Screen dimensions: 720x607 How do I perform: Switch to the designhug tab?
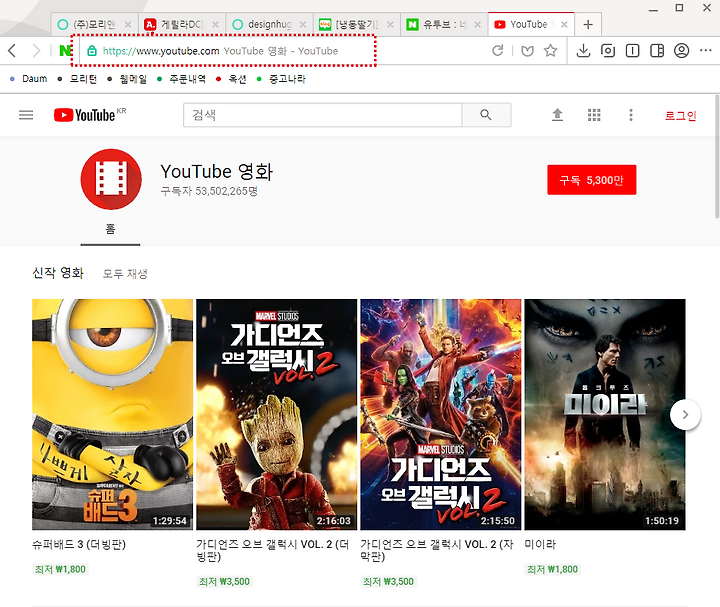tap(269, 24)
